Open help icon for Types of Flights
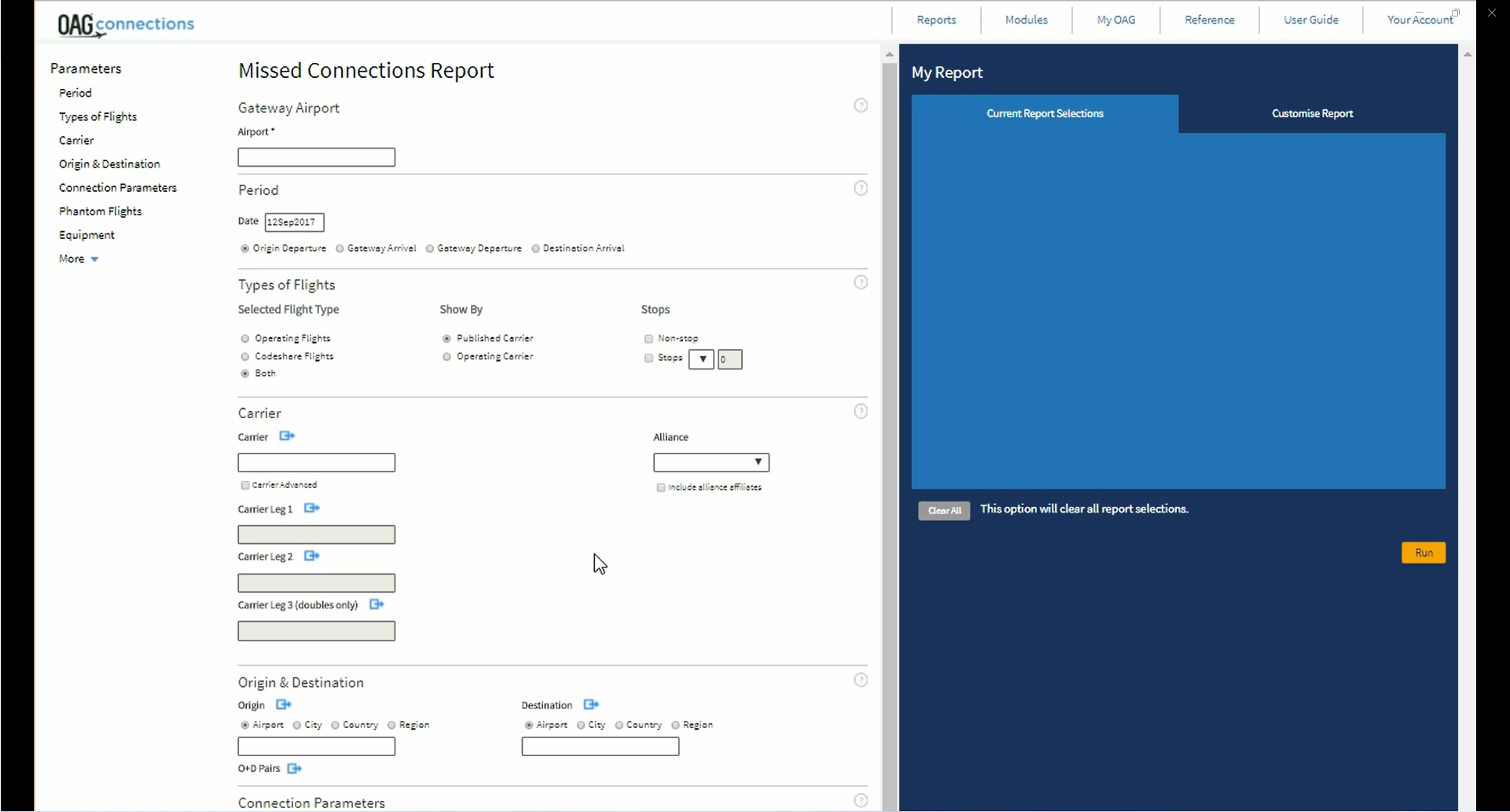 (x=861, y=282)
